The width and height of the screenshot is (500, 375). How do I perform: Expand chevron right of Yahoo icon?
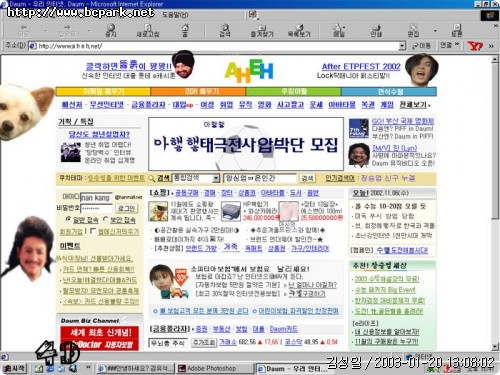491,46
